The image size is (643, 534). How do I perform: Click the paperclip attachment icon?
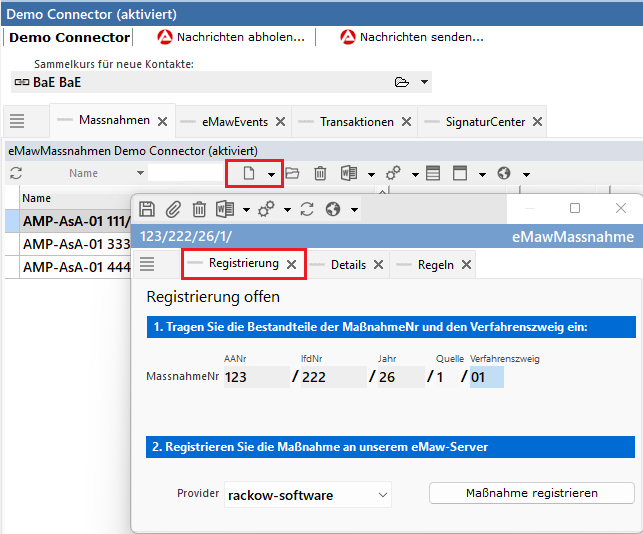point(173,209)
